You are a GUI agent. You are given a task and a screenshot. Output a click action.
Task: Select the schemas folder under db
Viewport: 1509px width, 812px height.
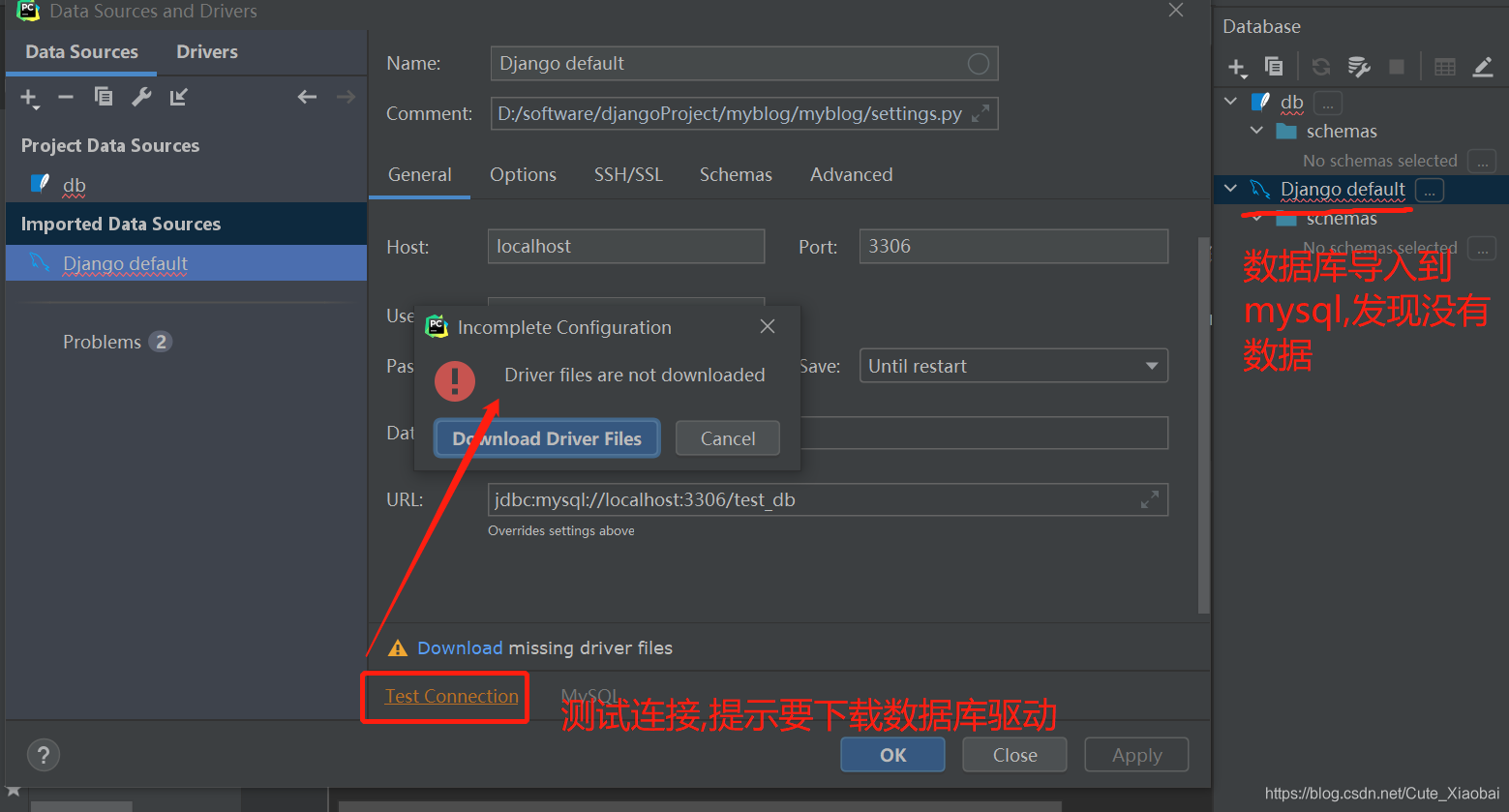pos(1342,132)
